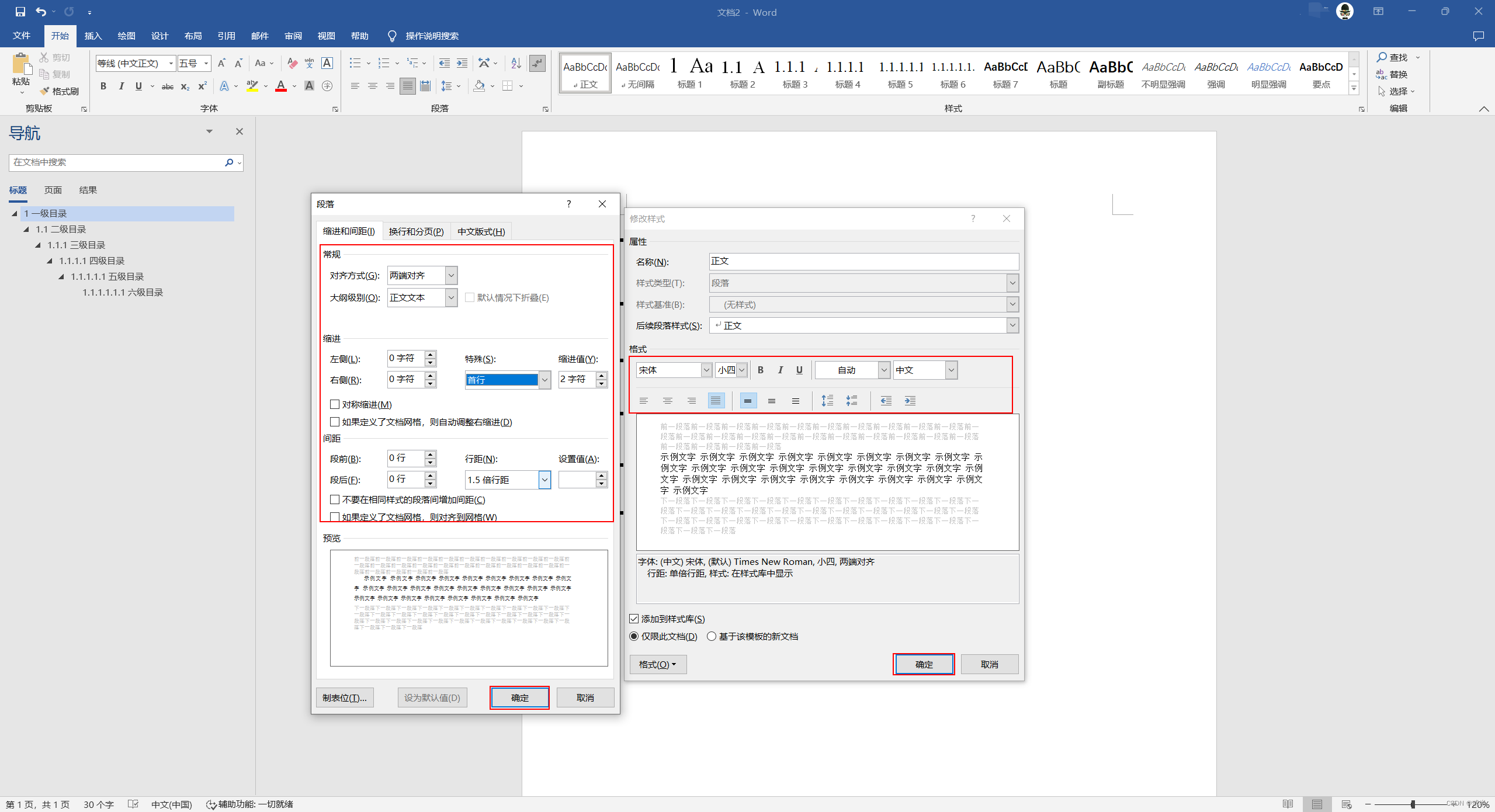Click the Format Painter brush icon

46,91
